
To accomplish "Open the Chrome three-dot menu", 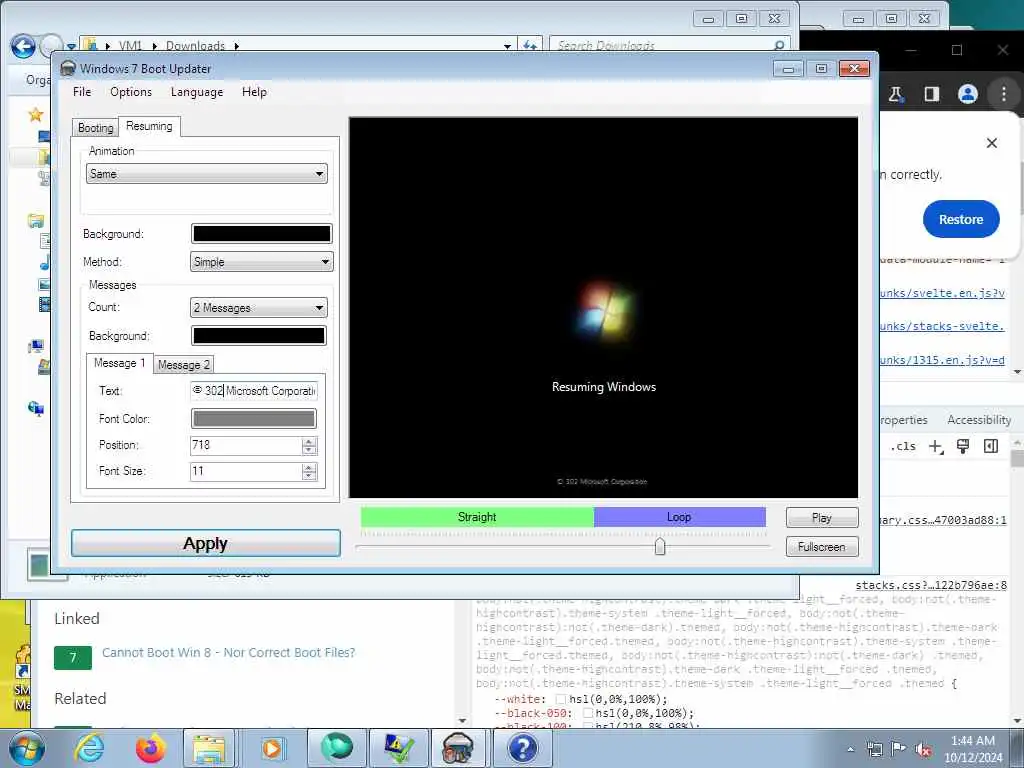I will tap(1004, 94).
